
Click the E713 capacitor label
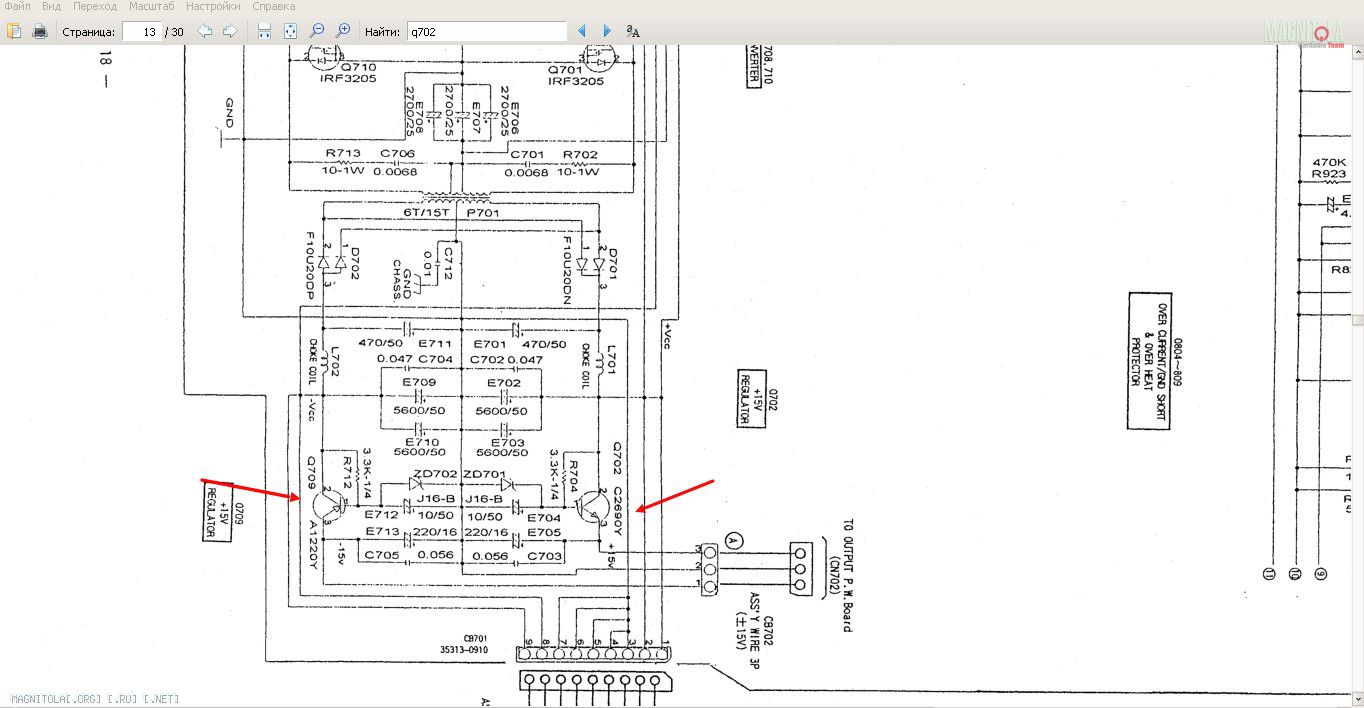[x=383, y=531]
